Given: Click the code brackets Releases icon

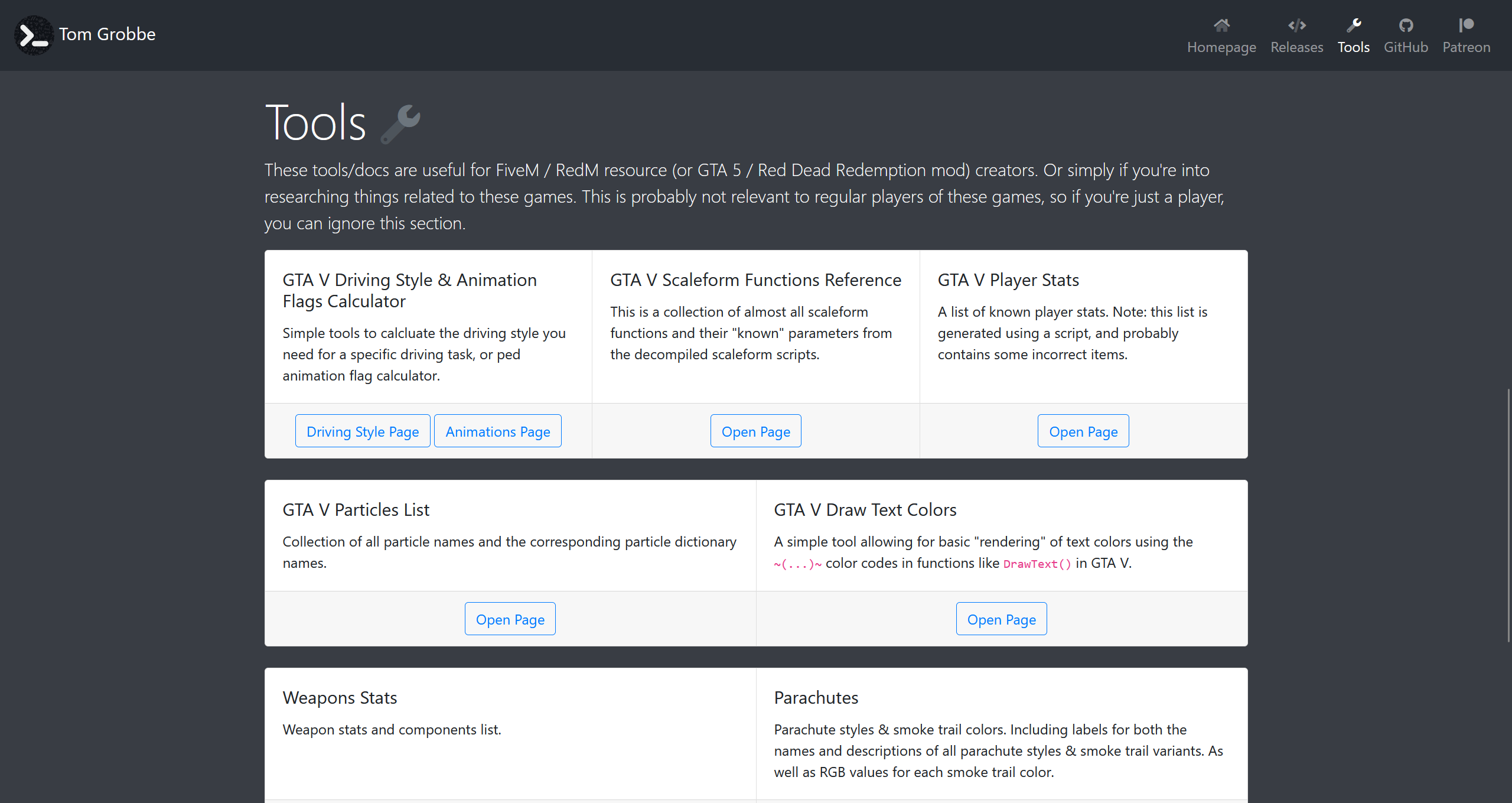Looking at the screenshot, I should pyautogui.click(x=1297, y=25).
